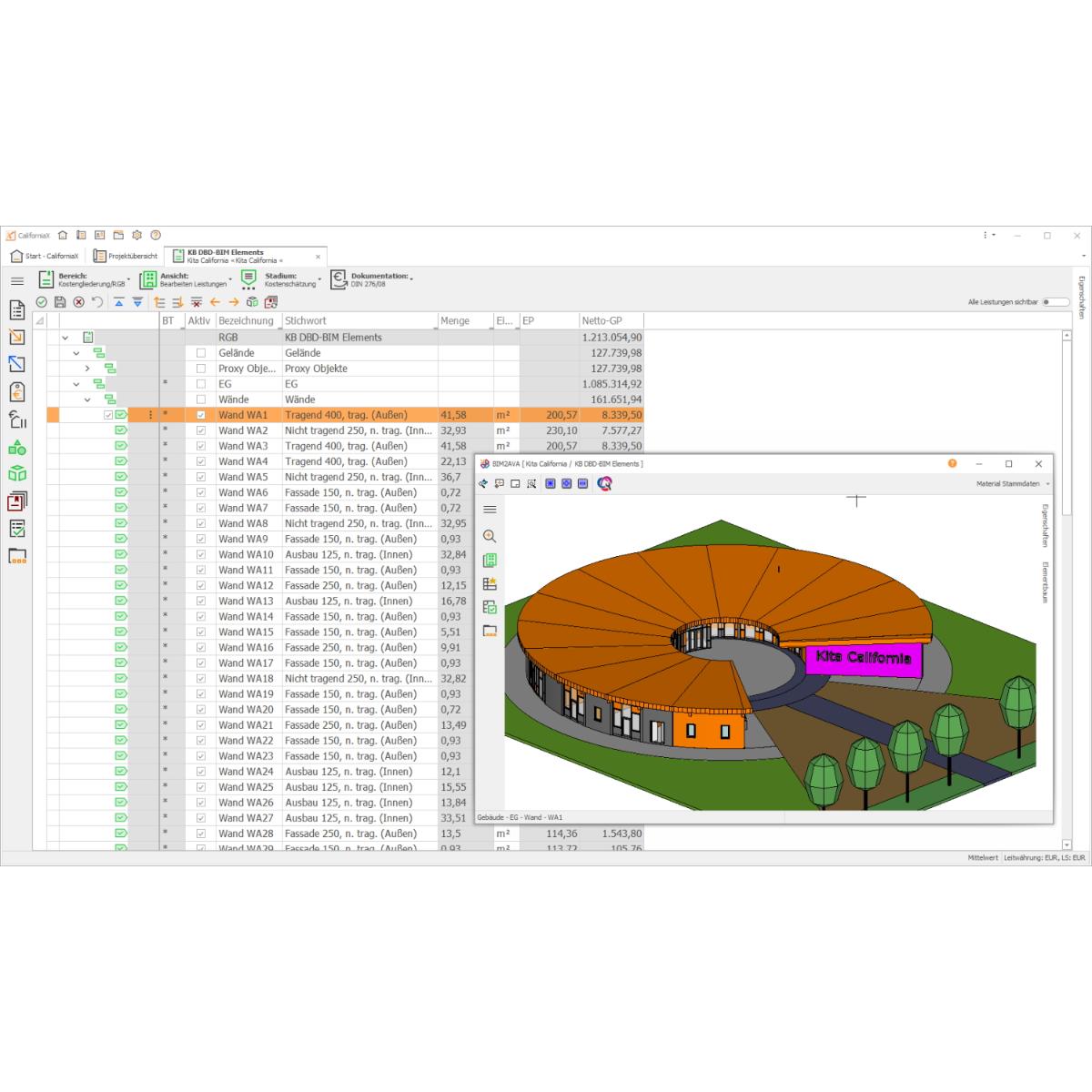Viewport: 1092px width, 1092px height.
Task: Click the three-dot menu on Wand WA1 row
Action: tap(150, 415)
